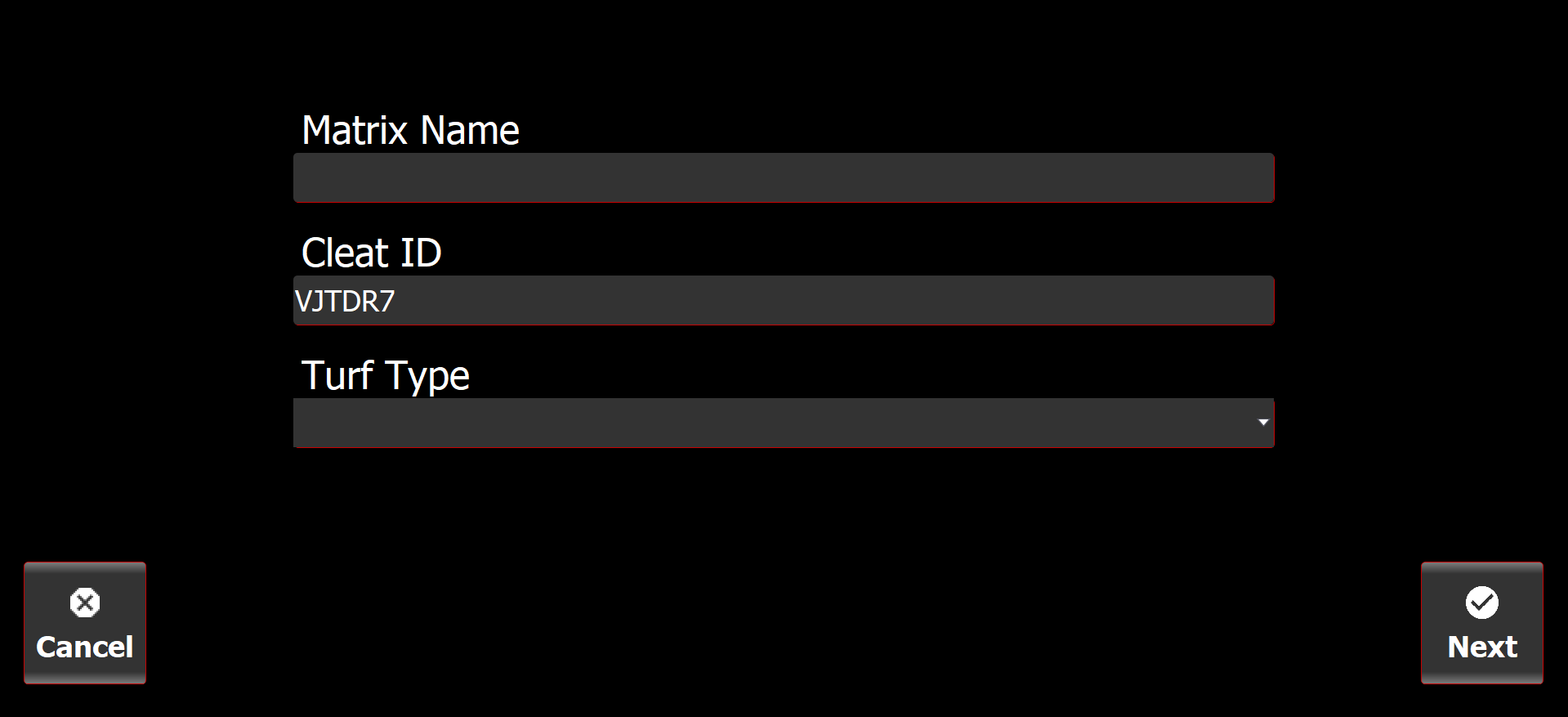This screenshot has width=1568, height=717.
Task: Click the Matrix Name label
Action: 410,131
